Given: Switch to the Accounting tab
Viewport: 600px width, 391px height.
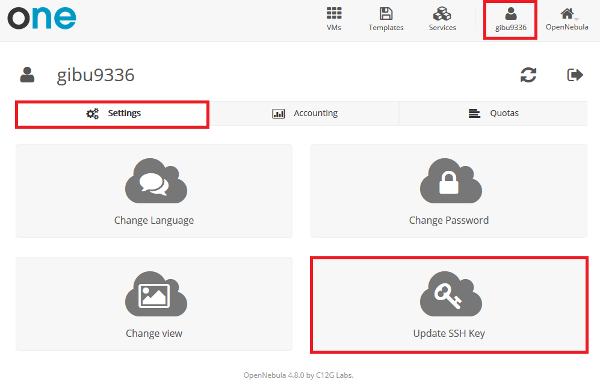Looking at the screenshot, I should click(304, 114).
